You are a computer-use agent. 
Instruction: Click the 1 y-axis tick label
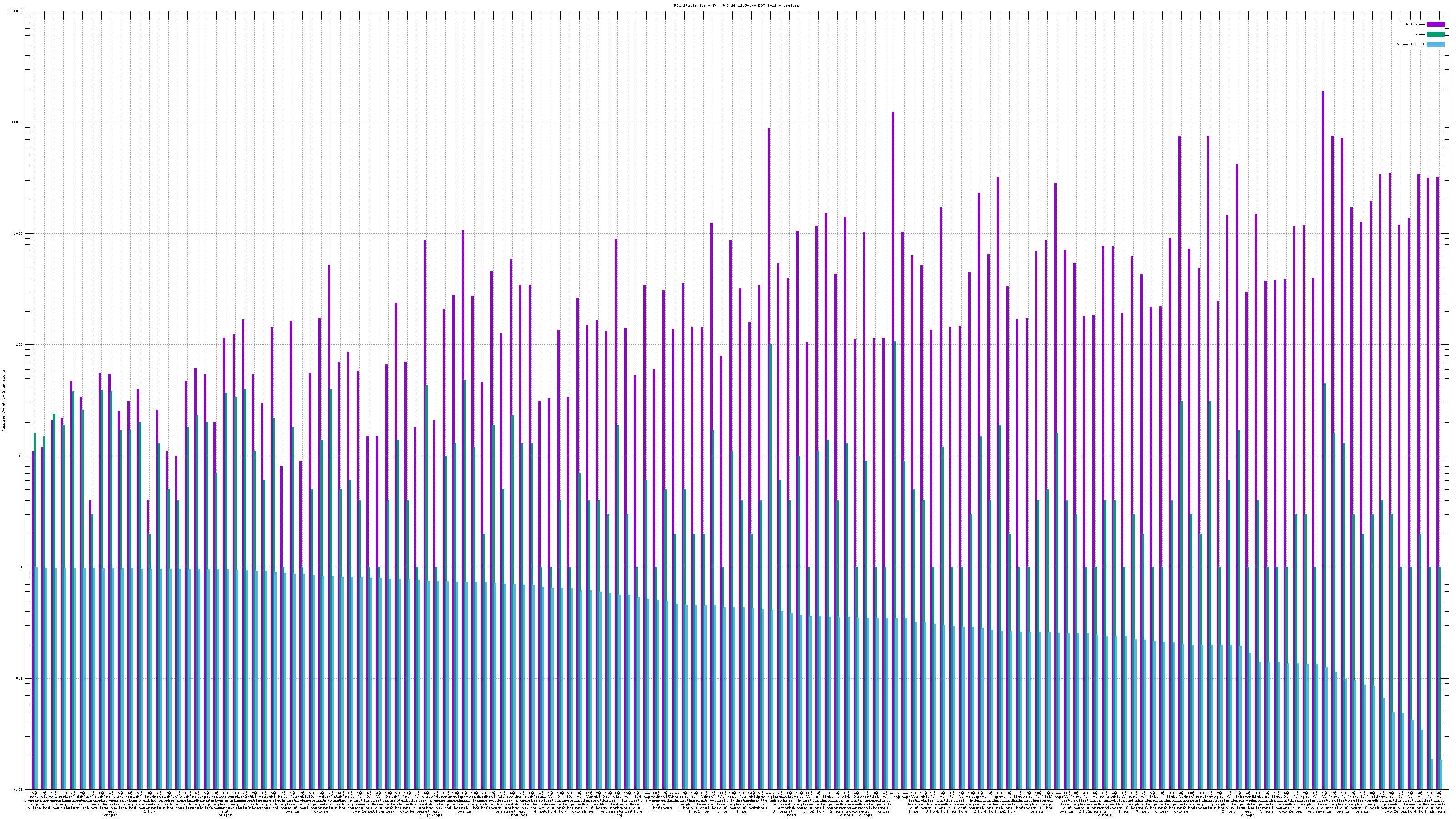click(x=22, y=567)
